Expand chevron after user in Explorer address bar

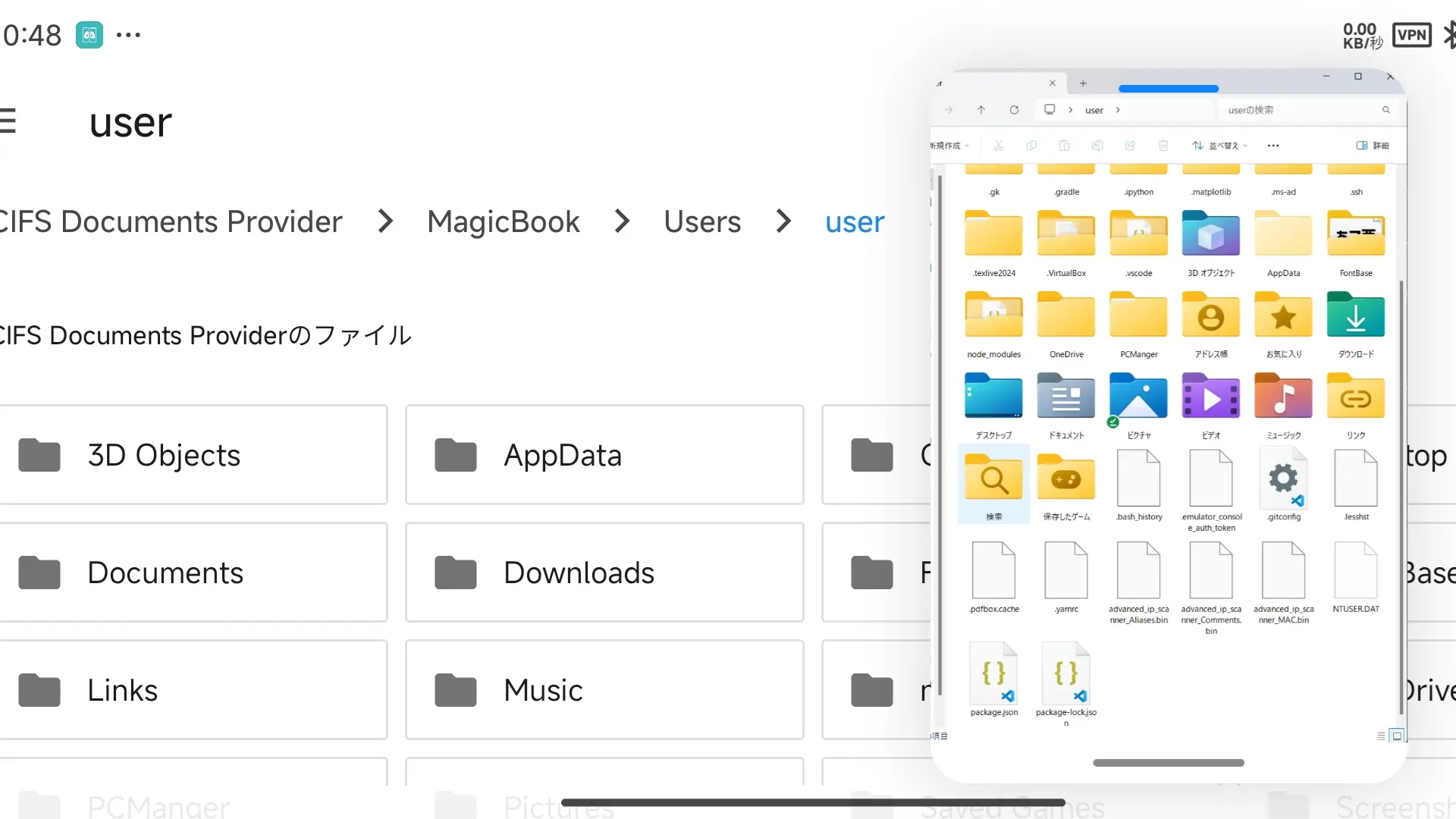(x=1118, y=110)
